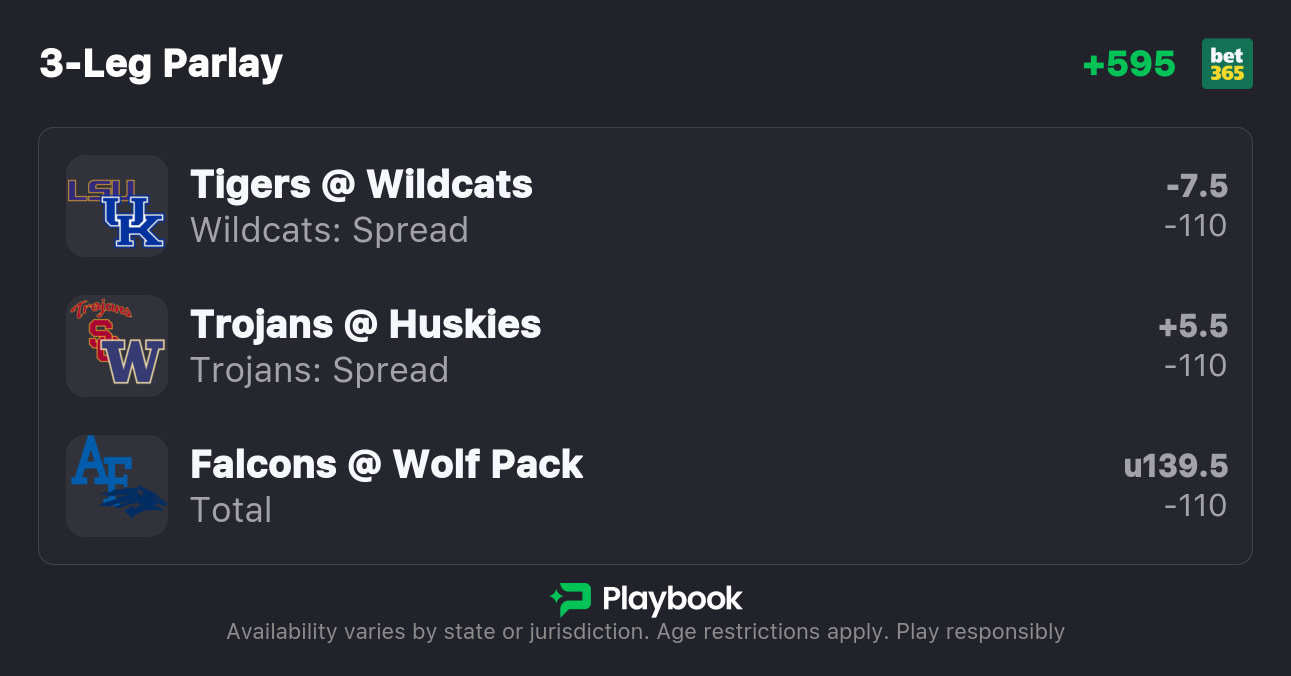Select the Tigers @ Wildcats matchup title
The width and height of the screenshot is (1291, 676).
click(x=361, y=184)
